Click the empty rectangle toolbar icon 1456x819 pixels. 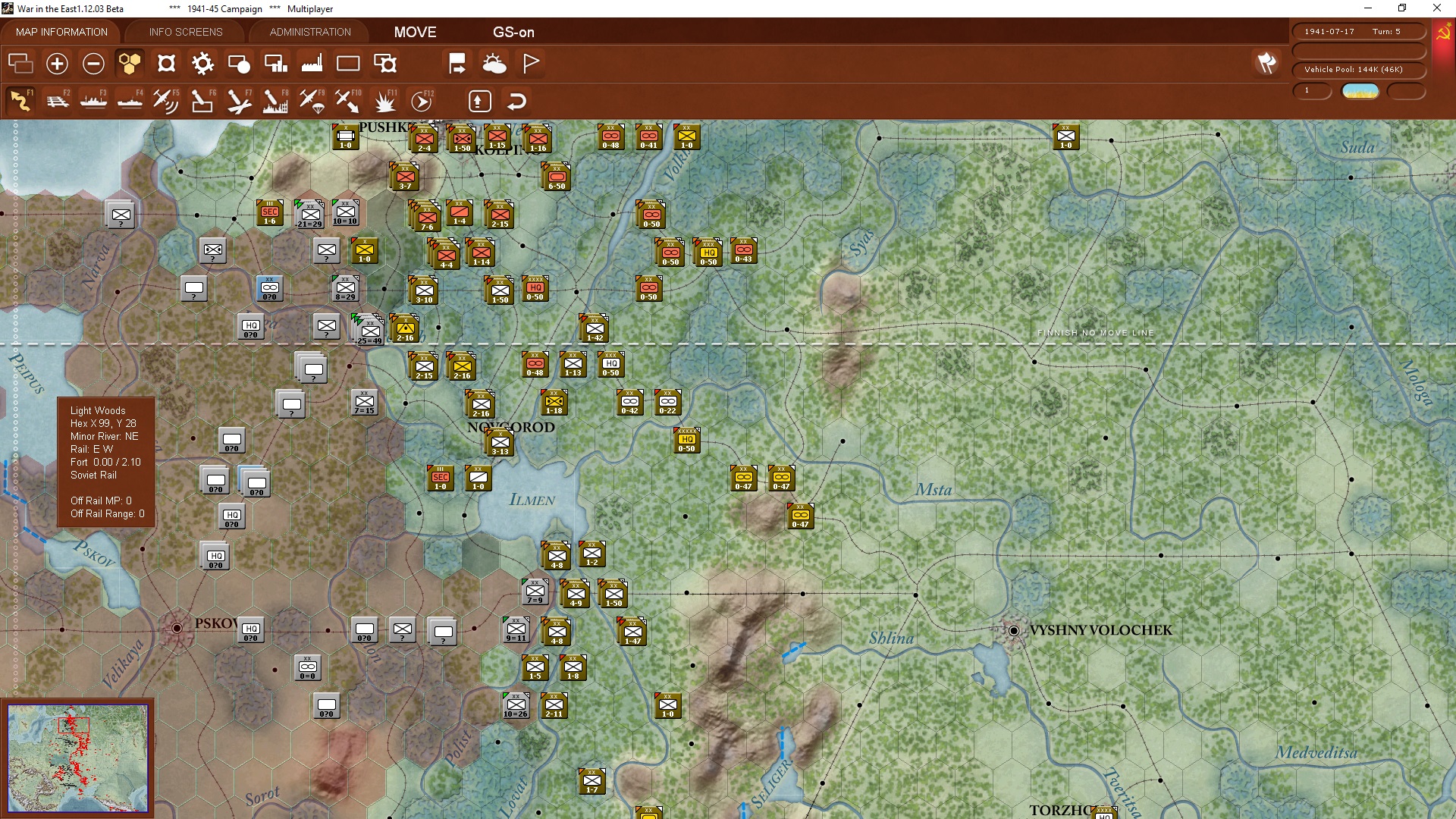pyautogui.click(x=348, y=64)
